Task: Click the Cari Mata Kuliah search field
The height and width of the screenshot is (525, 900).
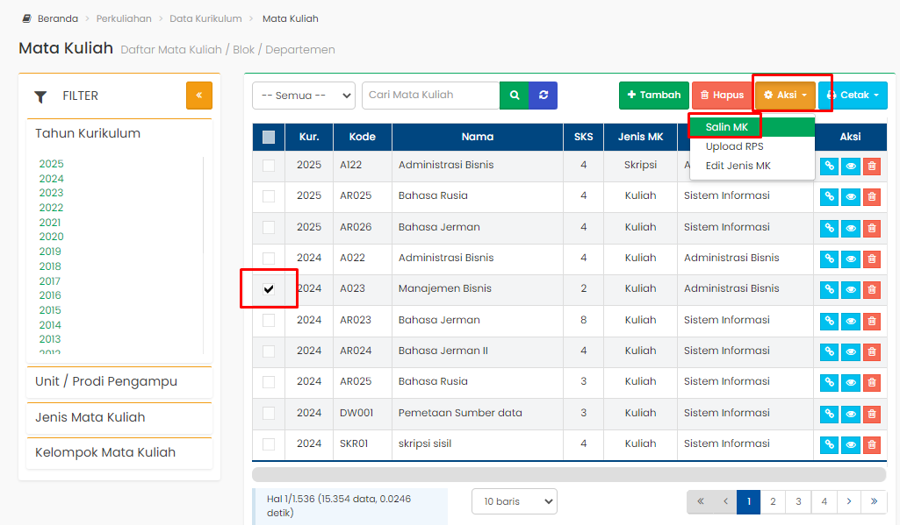Action: 430,95
